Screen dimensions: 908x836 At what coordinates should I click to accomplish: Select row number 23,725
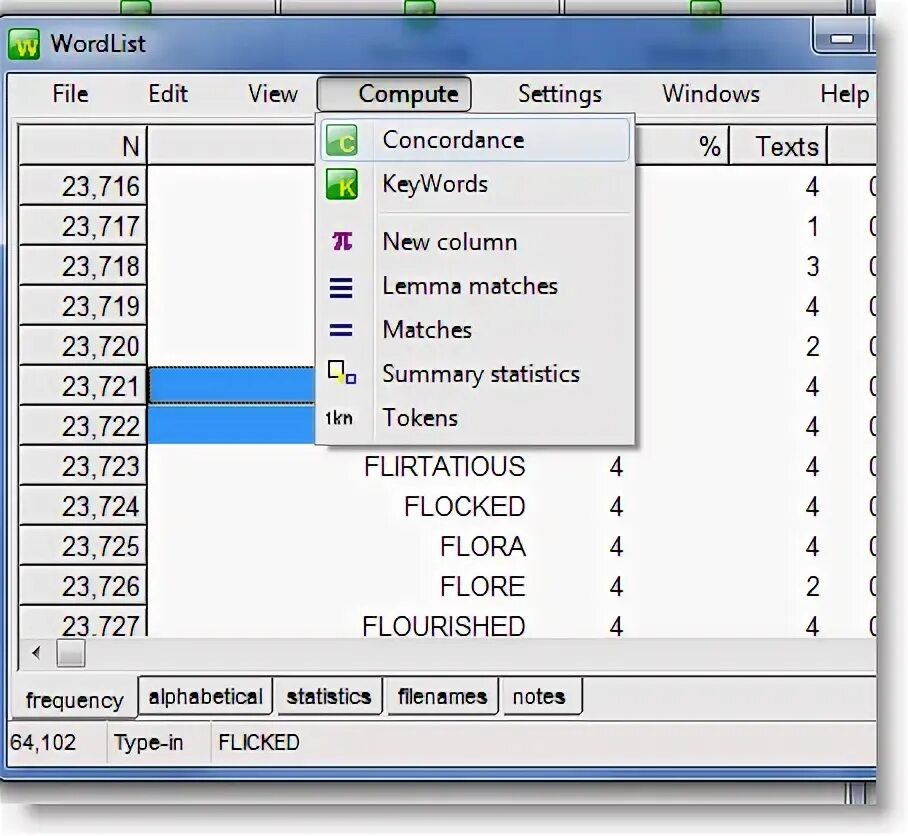(x=83, y=546)
